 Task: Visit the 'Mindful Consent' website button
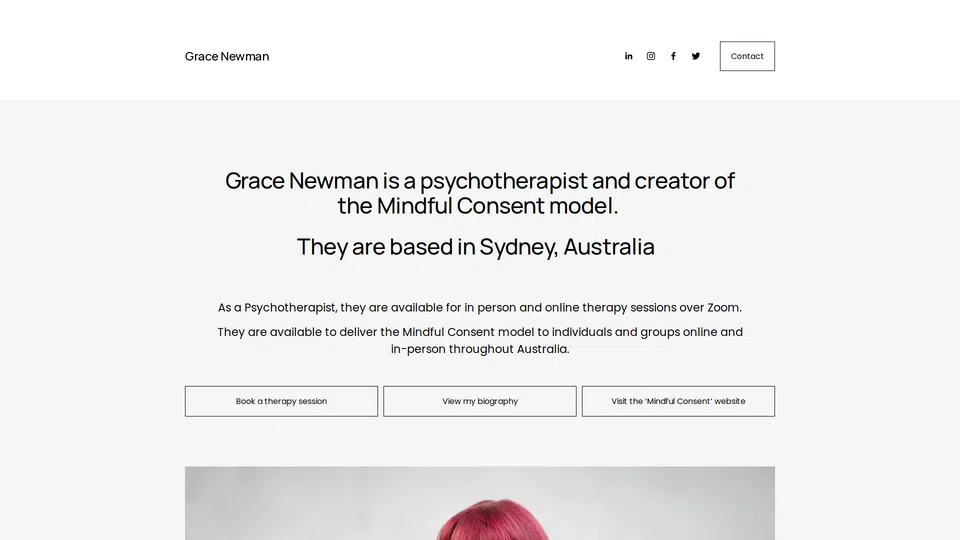[x=678, y=401]
